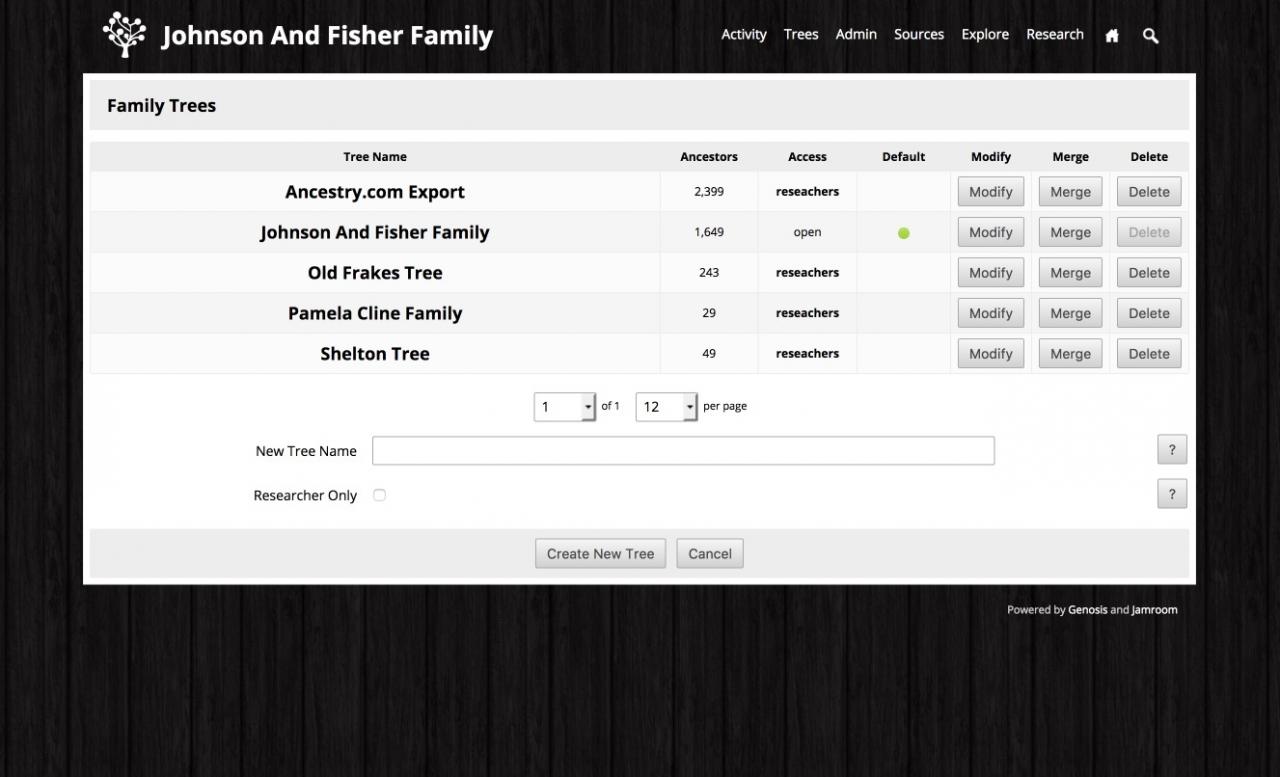Click the Cancel button
The width and height of the screenshot is (1280, 777).
click(x=710, y=554)
